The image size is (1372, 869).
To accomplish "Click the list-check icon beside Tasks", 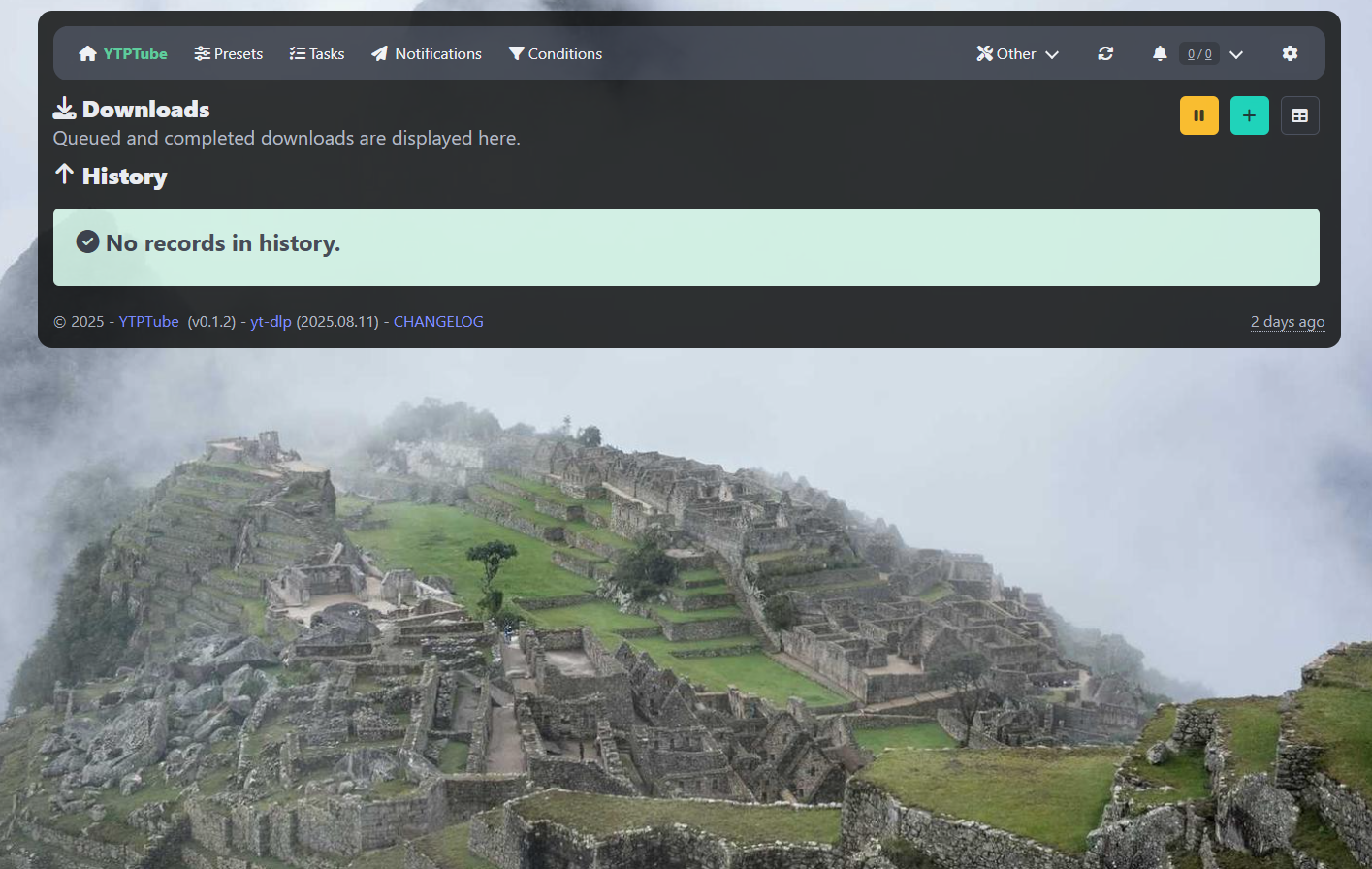I will (x=298, y=53).
